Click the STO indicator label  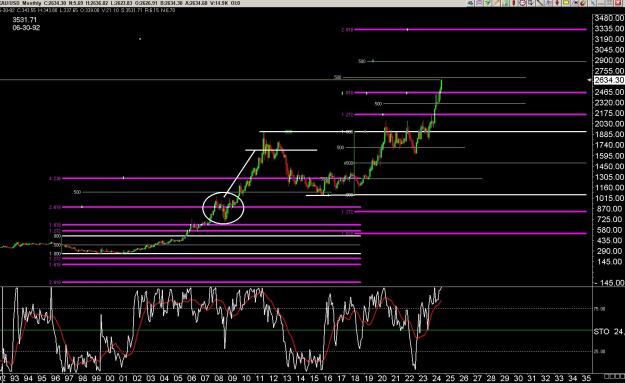click(x=601, y=332)
